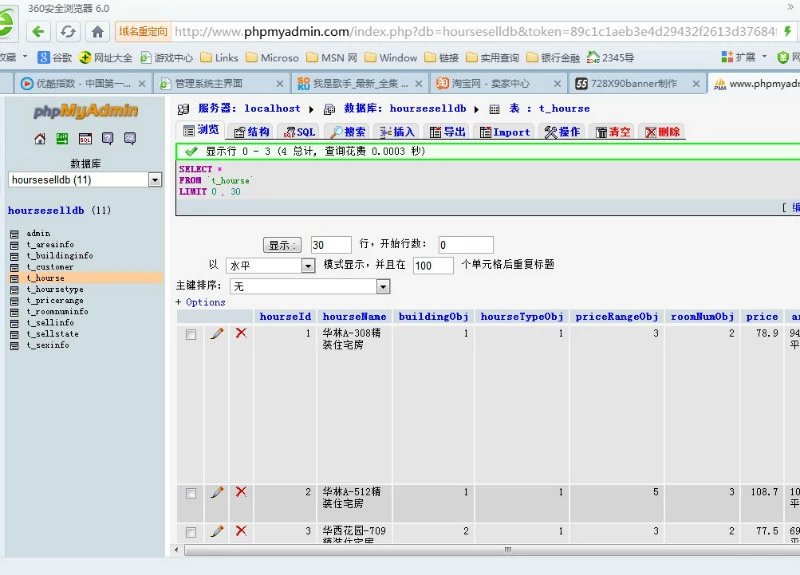The width and height of the screenshot is (800, 575).
Task: Open t_hoursetype table in sidebar
Action: [55, 289]
